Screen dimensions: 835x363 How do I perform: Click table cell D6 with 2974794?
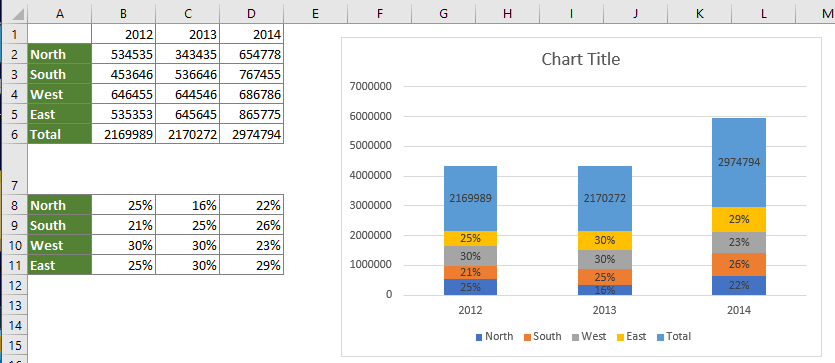(251, 134)
